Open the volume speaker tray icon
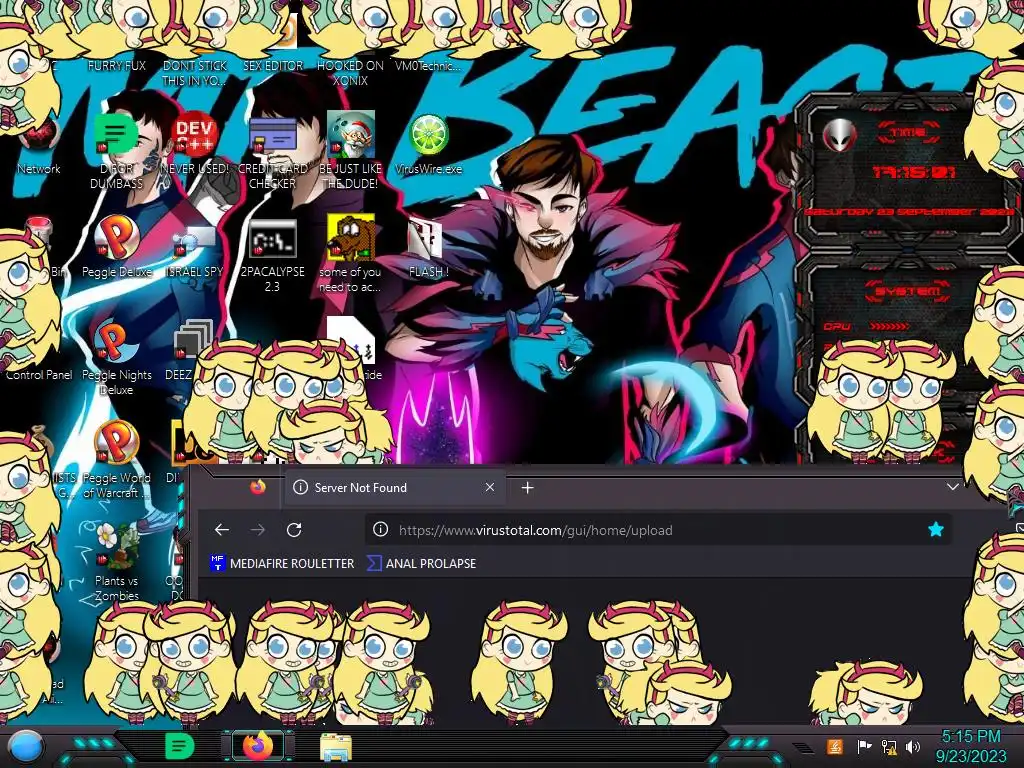1024x768 pixels. tap(913, 746)
